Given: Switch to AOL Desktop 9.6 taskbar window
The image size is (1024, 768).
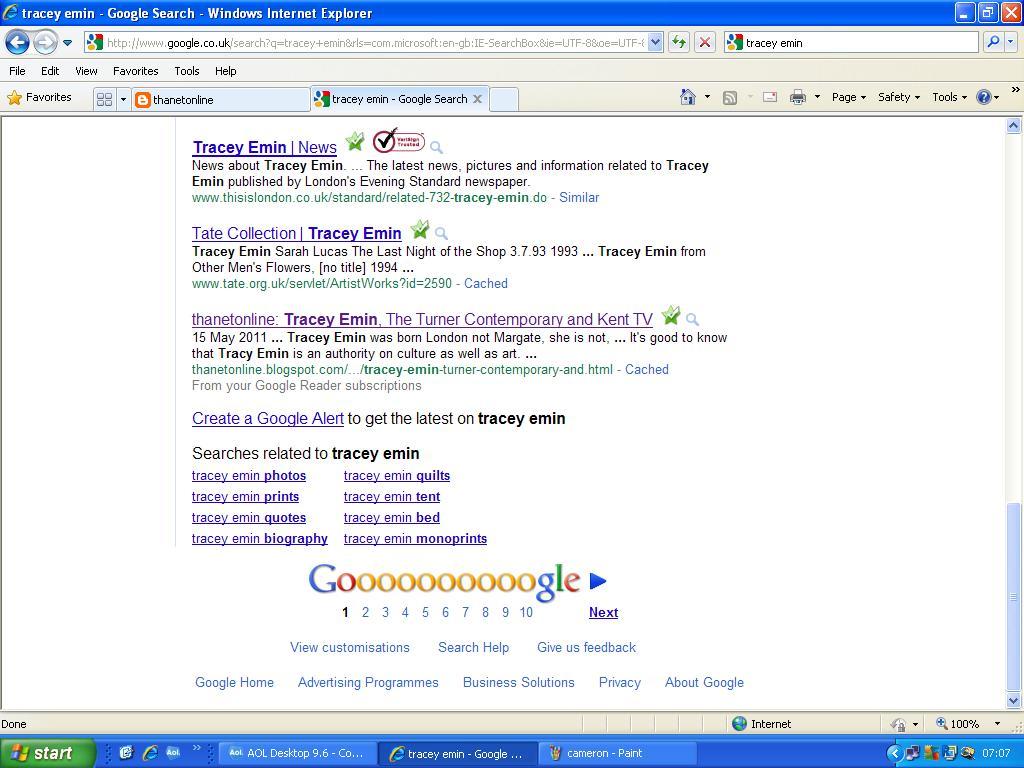Looking at the screenshot, I should pos(297,753).
